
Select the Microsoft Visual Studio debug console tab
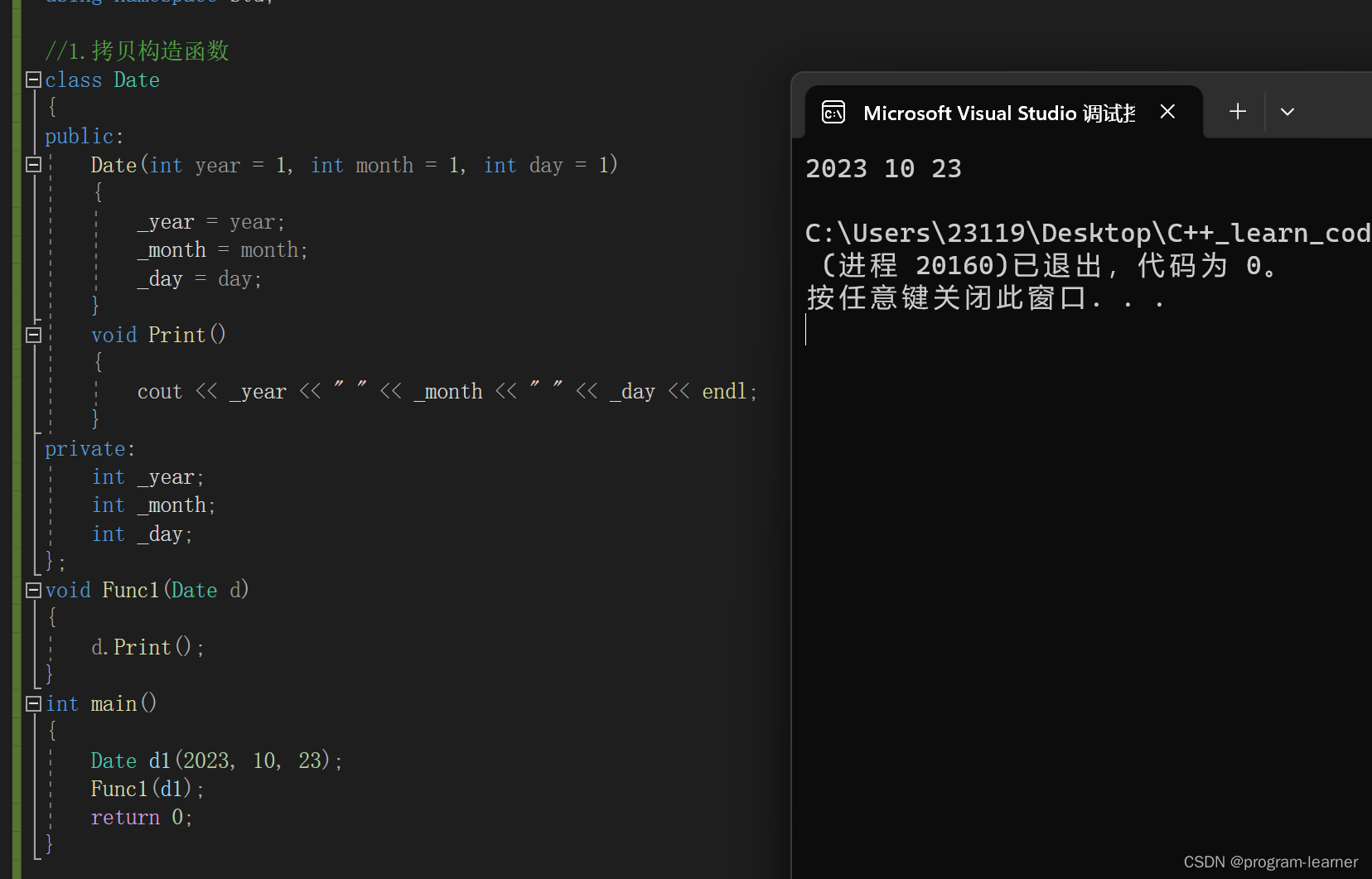(1003, 112)
